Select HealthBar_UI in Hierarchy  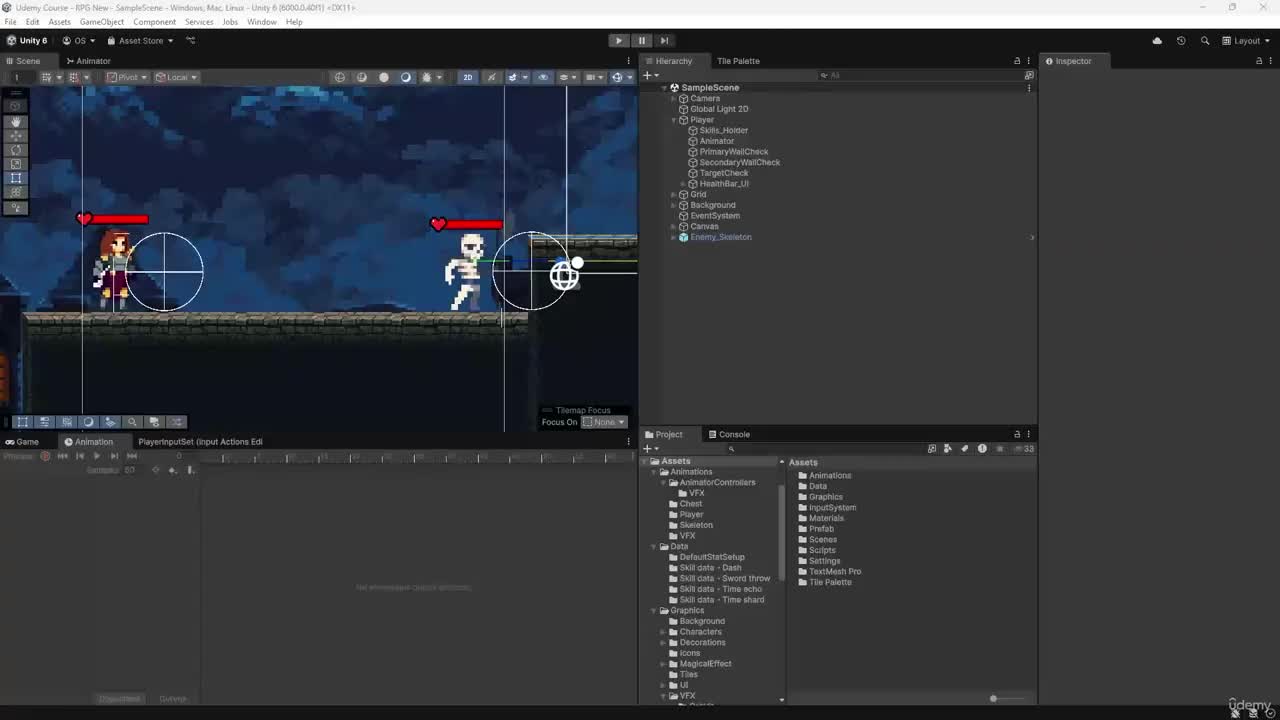pyautogui.click(x=723, y=184)
